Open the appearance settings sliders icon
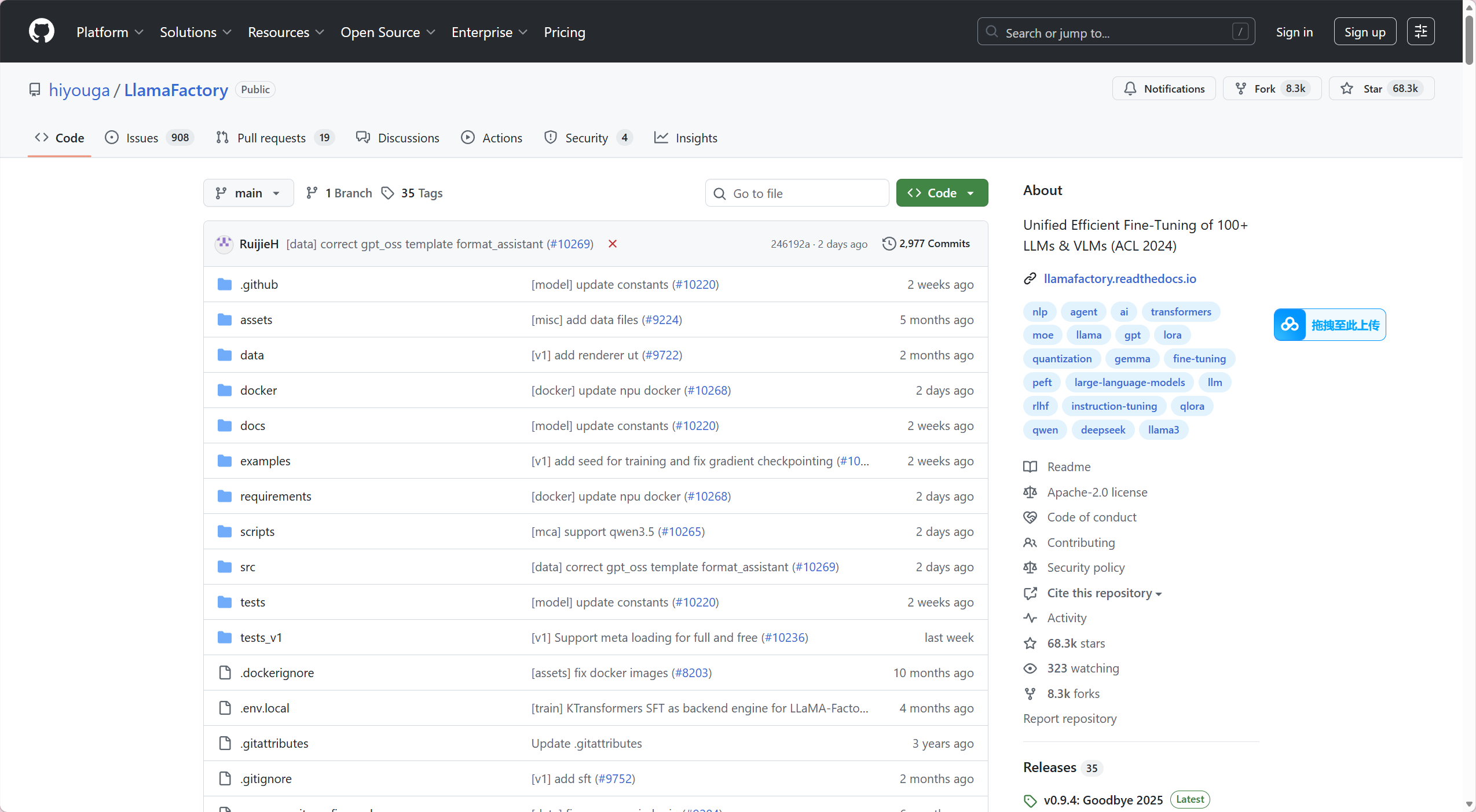The width and height of the screenshot is (1476, 812). coord(1420,32)
